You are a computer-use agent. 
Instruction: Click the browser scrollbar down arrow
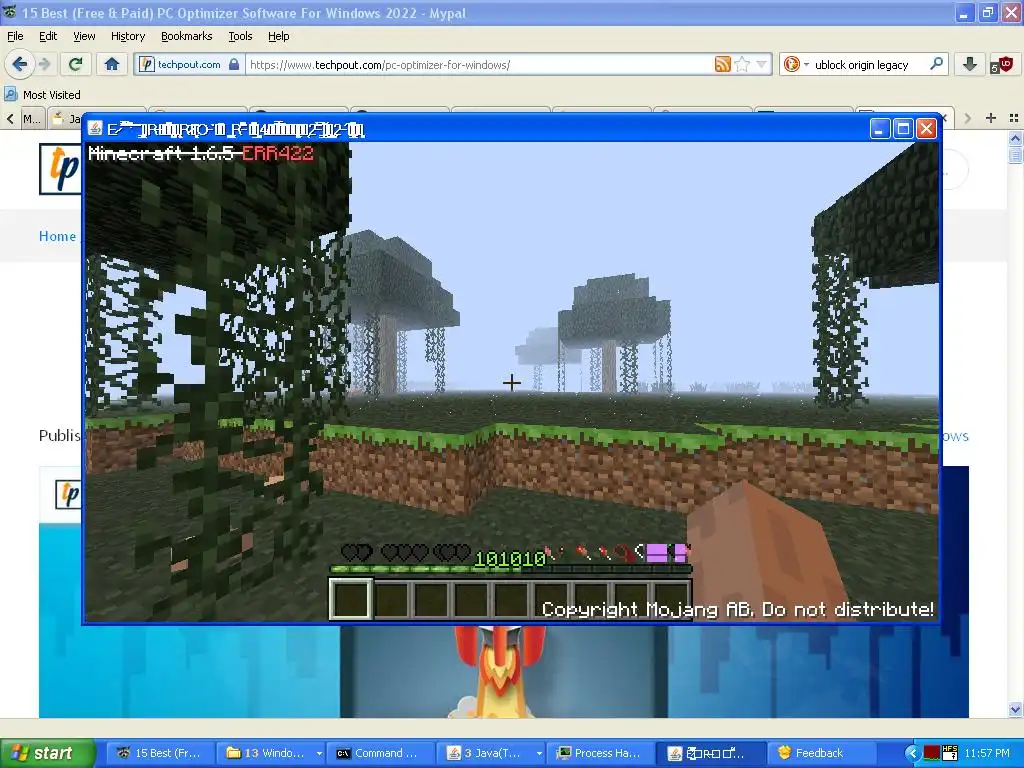tap(1016, 709)
